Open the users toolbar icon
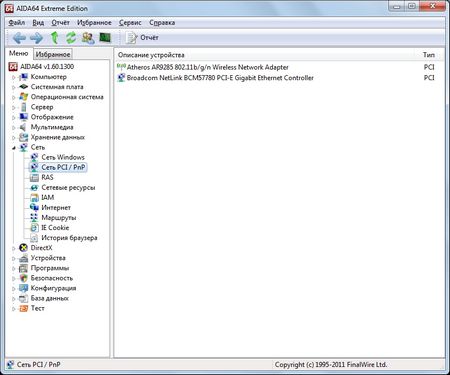Image resolution: width=450 pixels, height=375 pixels. pyautogui.click(x=88, y=38)
